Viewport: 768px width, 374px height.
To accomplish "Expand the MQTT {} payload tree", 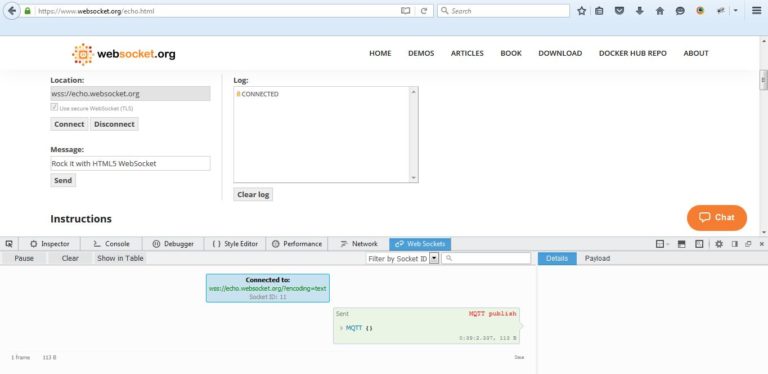I will tap(341, 328).
